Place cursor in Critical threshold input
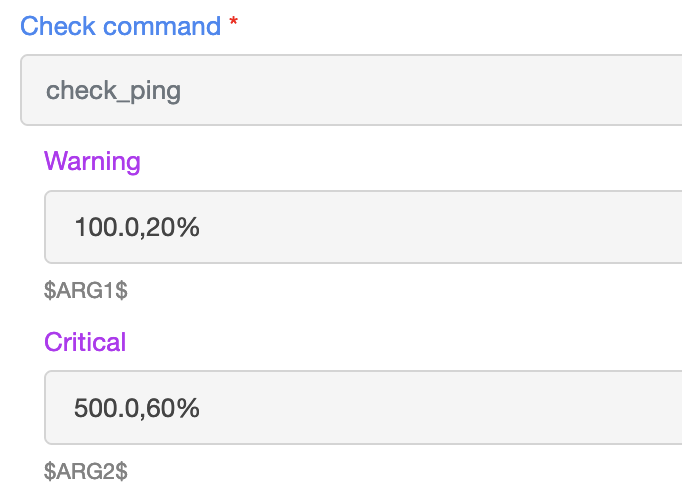This screenshot has width=682, height=498. 363,408
